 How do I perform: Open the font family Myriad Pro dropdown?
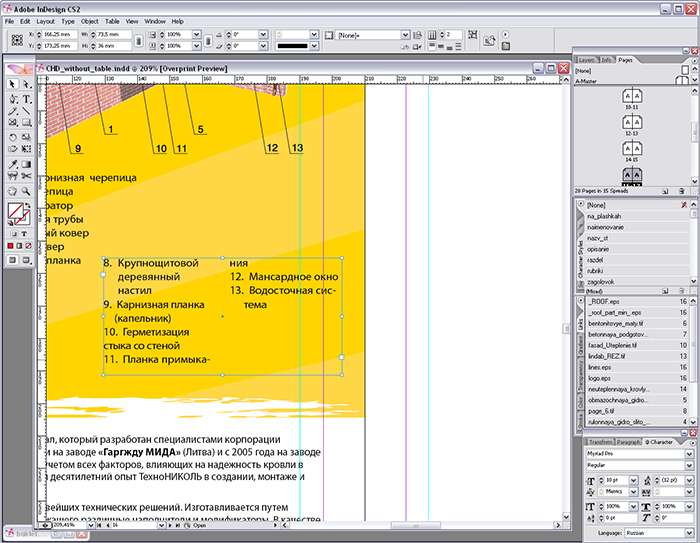pos(689,454)
